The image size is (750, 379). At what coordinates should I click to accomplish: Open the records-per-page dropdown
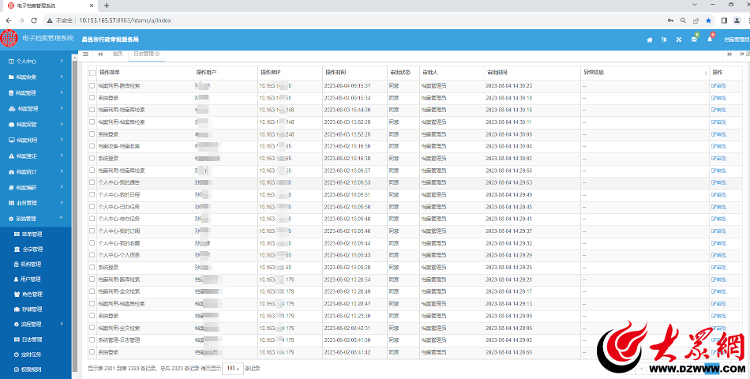(x=233, y=368)
